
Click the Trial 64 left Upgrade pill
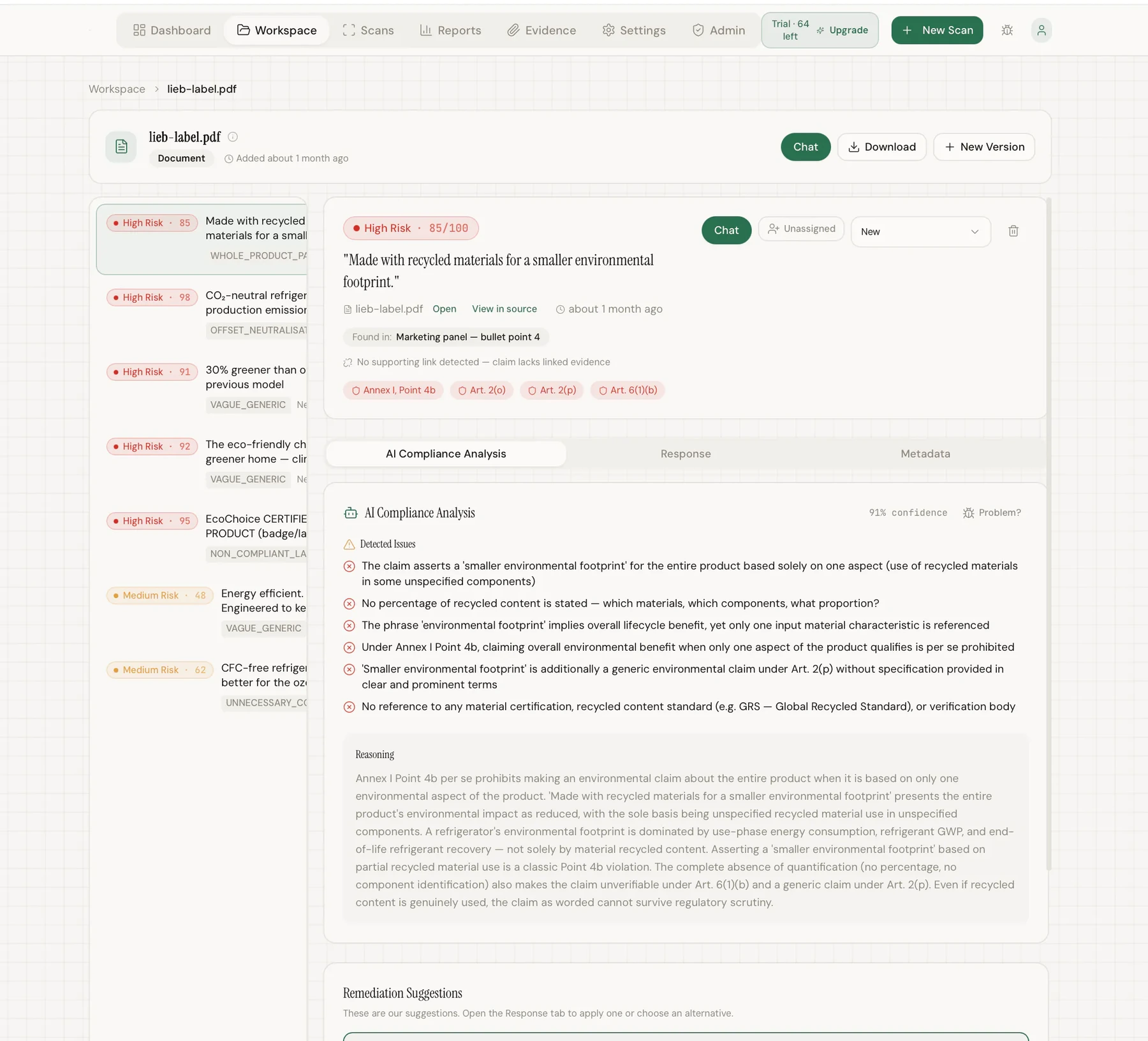(x=820, y=30)
